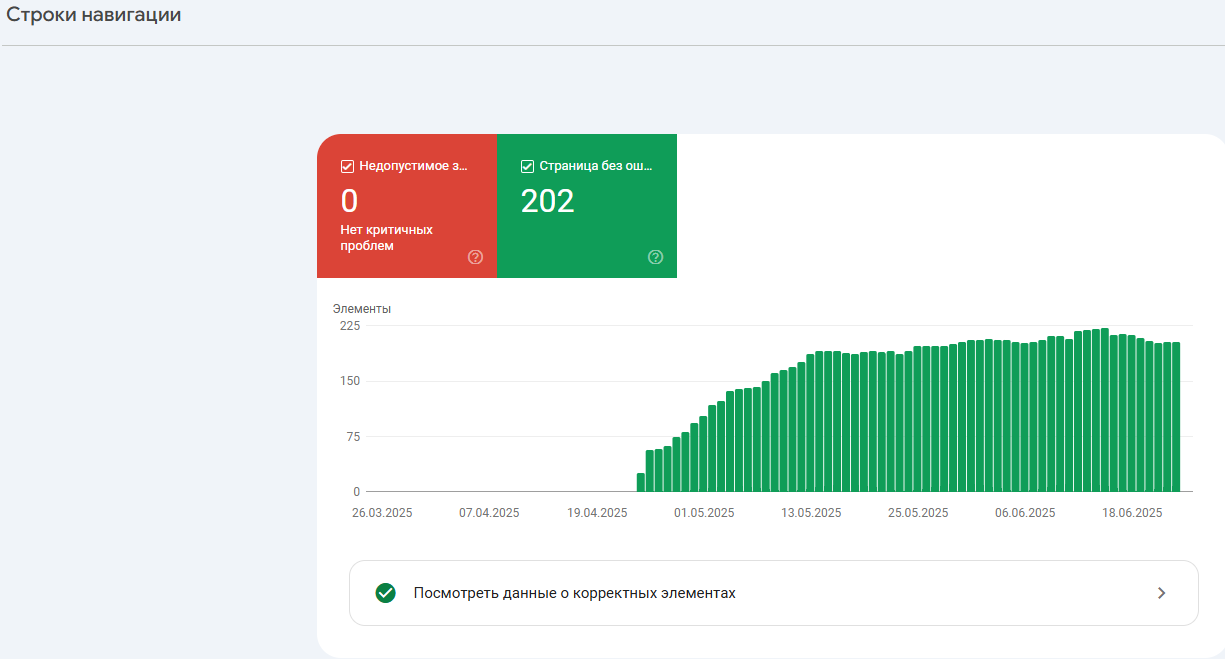The width and height of the screenshot is (1225, 659).
Task: Expand the chevron arrow on the correct elements row
Action: pos(1161,593)
